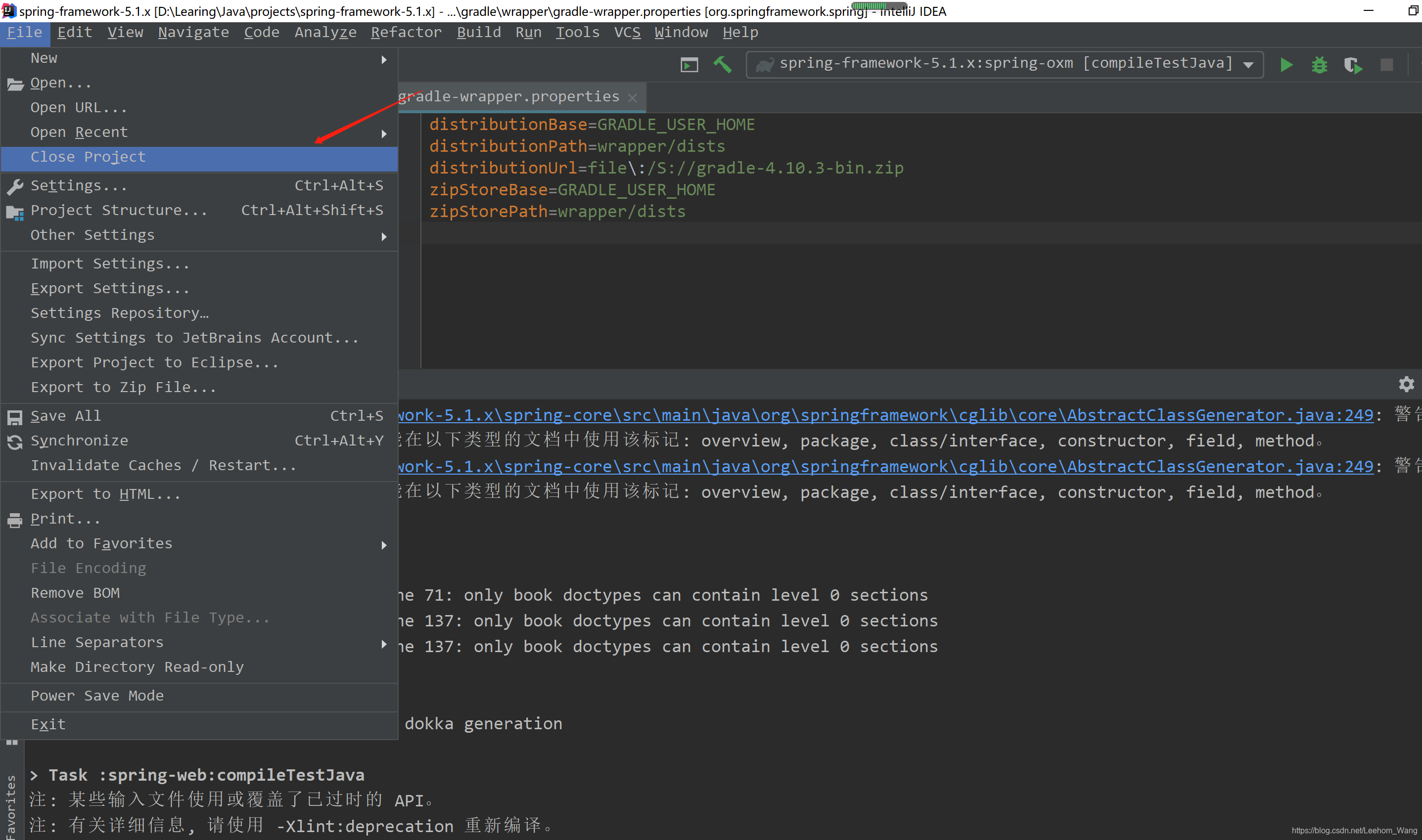Click the Save All floppy disk icon
Viewport: 1422px width, 840px height.
pos(15,417)
